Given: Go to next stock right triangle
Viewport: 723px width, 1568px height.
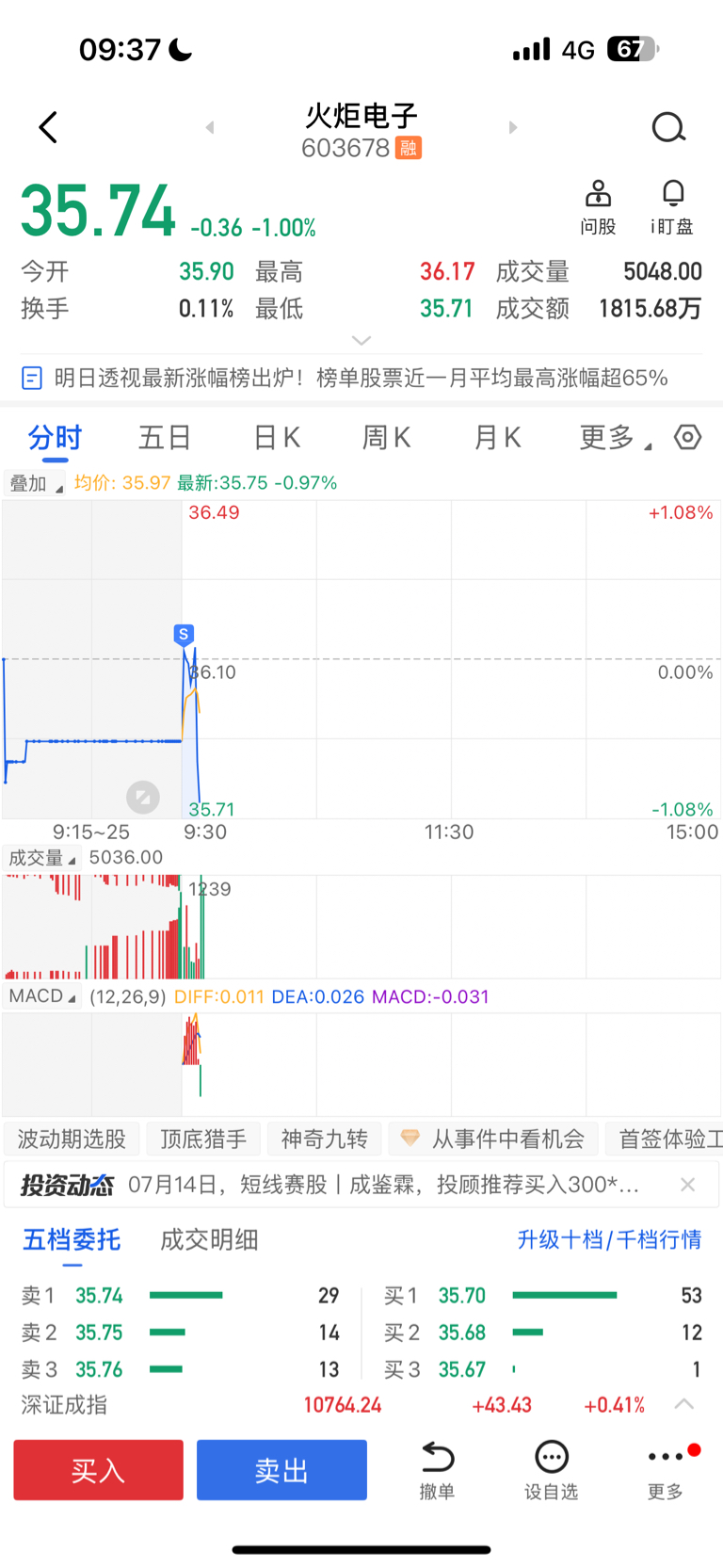Looking at the screenshot, I should [x=513, y=127].
